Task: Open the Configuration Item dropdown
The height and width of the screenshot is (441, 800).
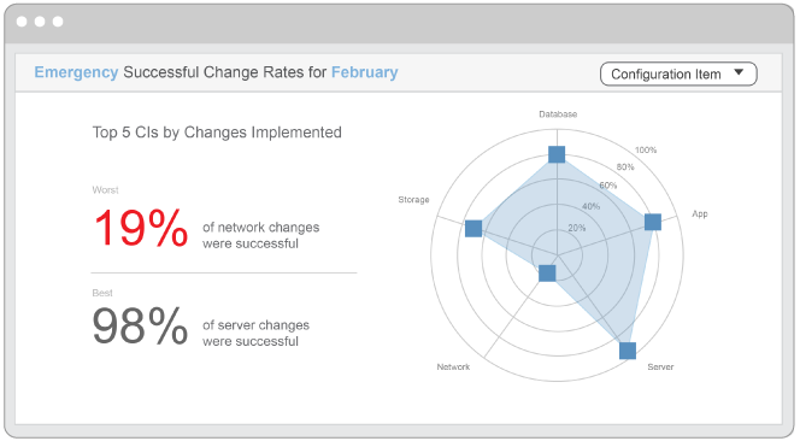Action: [678, 74]
